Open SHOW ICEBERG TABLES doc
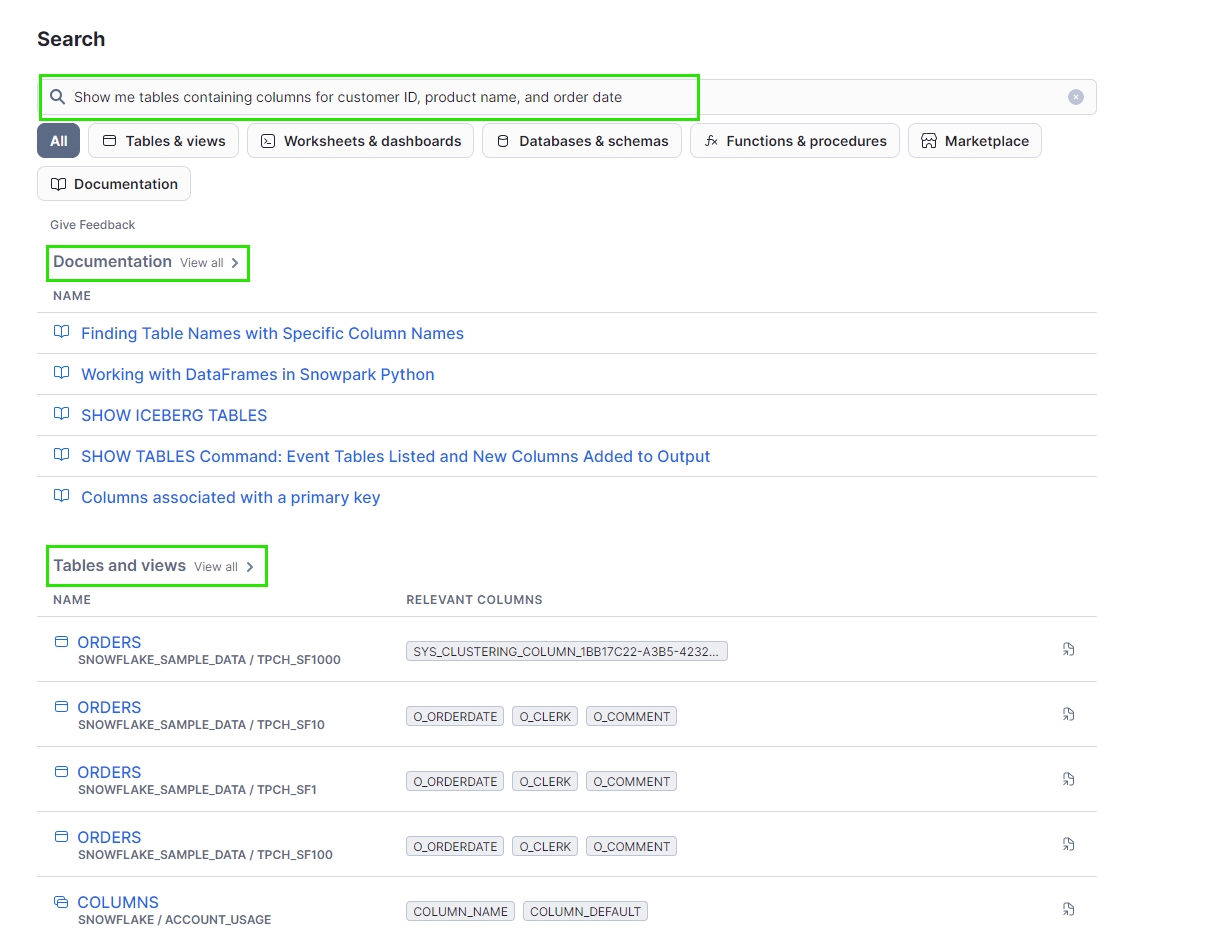Viewport: 1221px width, 950px height. pyautogui.click(x=174, y=415)
